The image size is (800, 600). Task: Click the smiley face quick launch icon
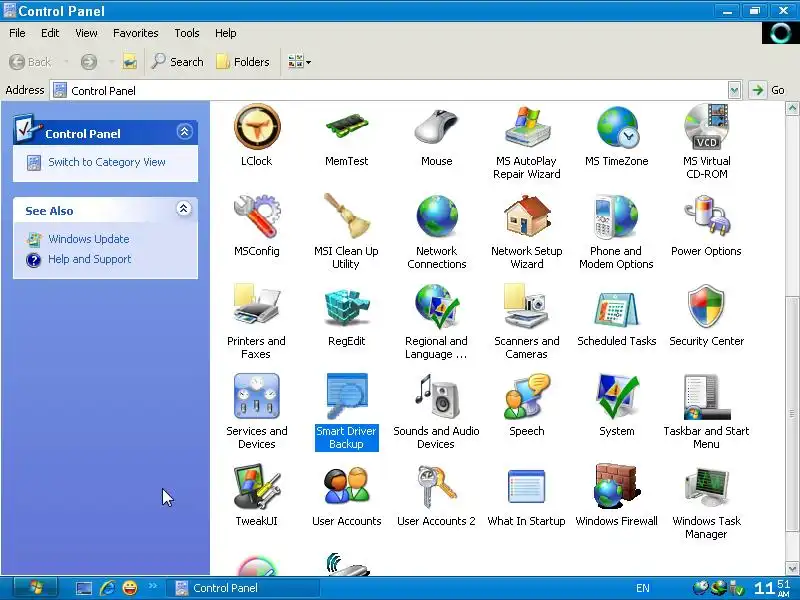[130, 588]
